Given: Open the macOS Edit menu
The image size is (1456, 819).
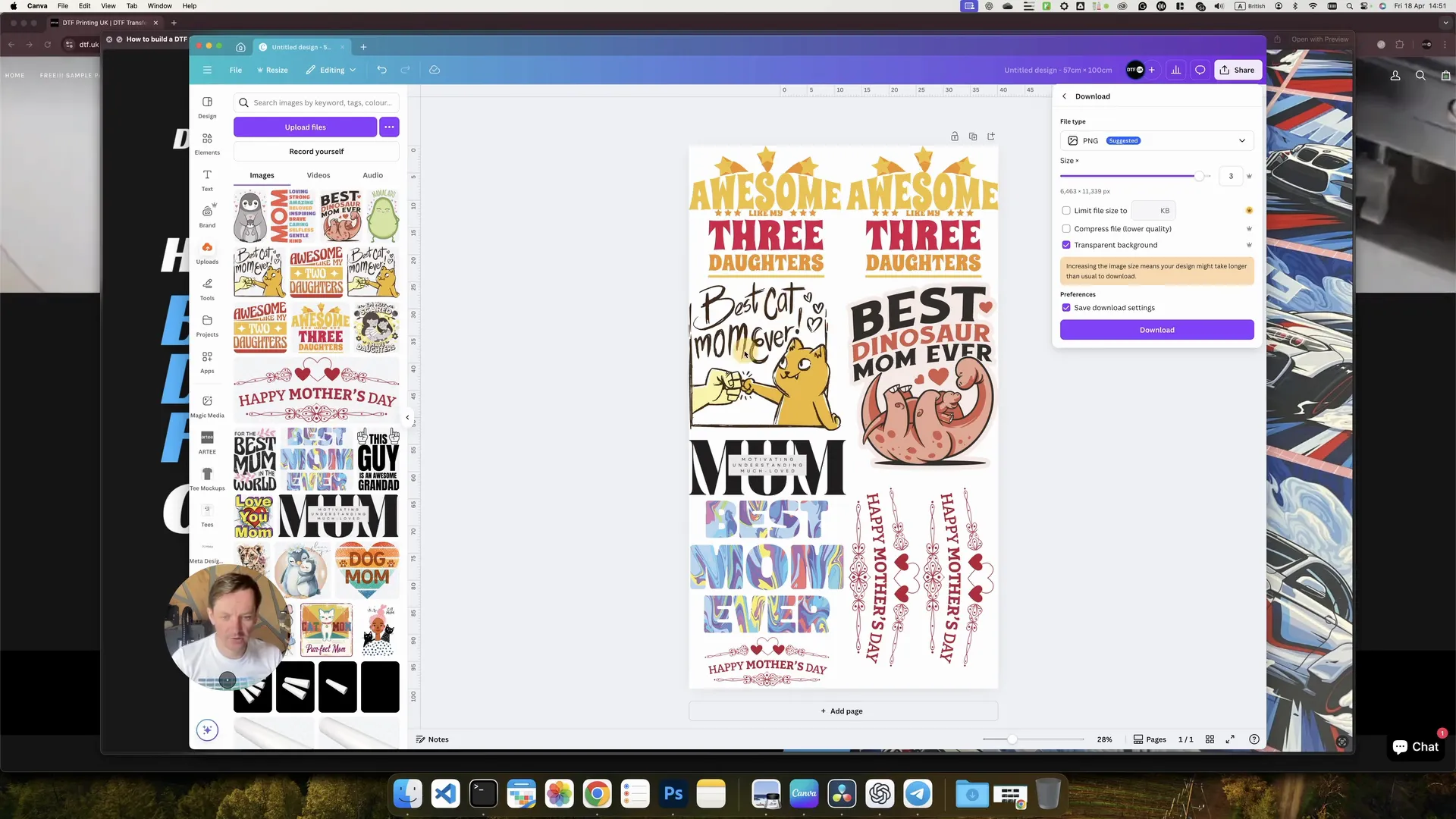Looking at the screenshot, I should click(85, 5).
